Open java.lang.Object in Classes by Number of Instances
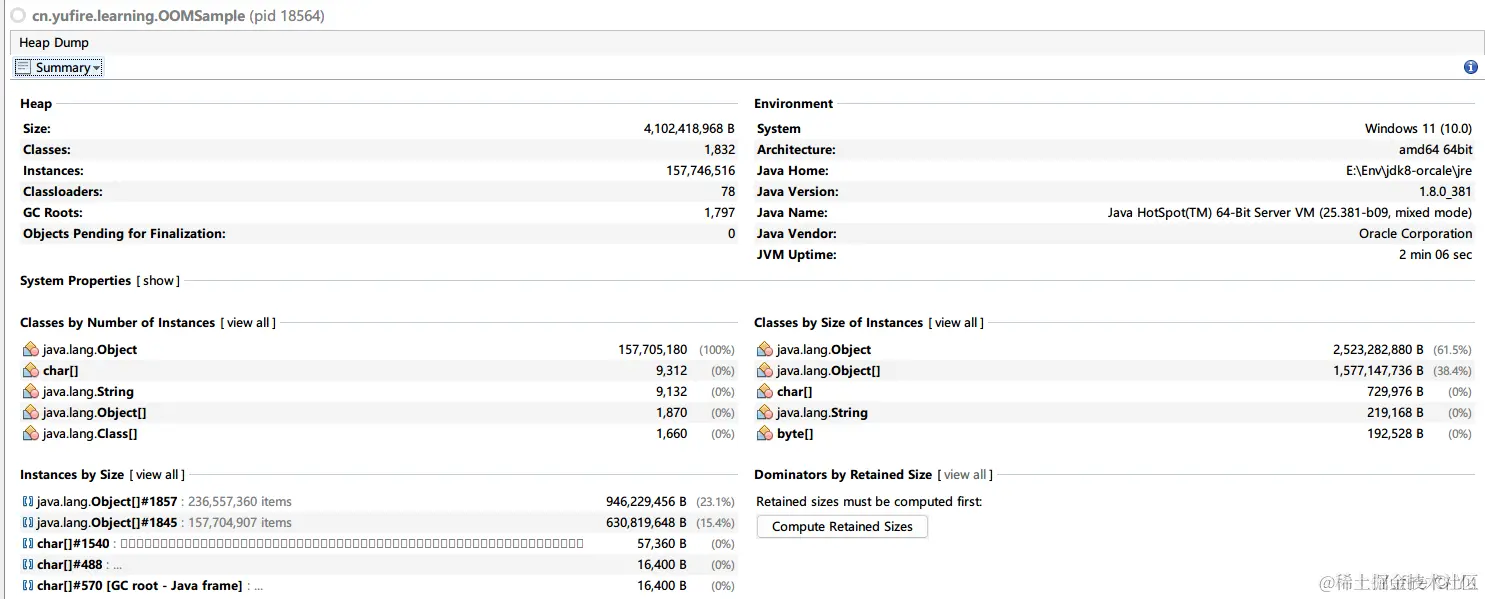Image resolution: width=1485 pixels, height=599 pixels. tap(90, 350)
